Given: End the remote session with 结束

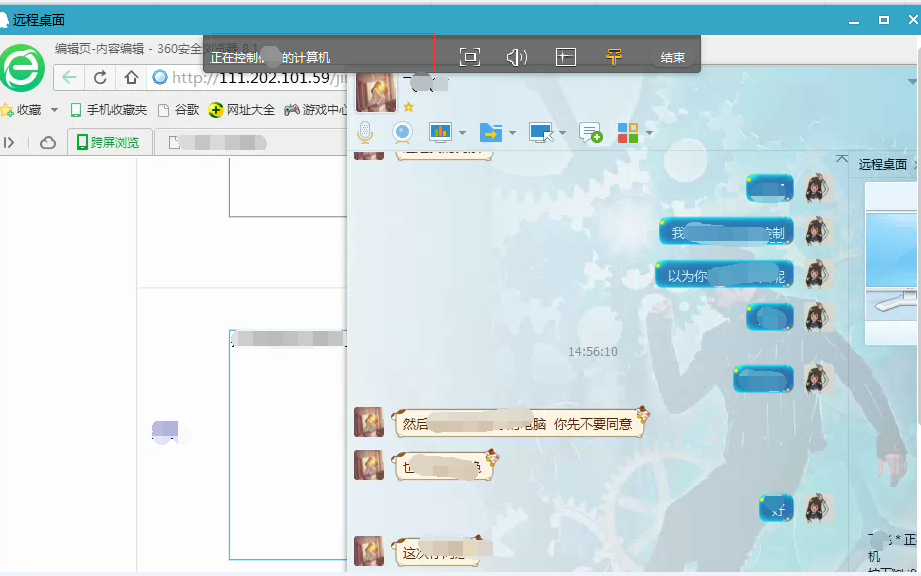Looking at the screenshot, I should click(673, 58).
